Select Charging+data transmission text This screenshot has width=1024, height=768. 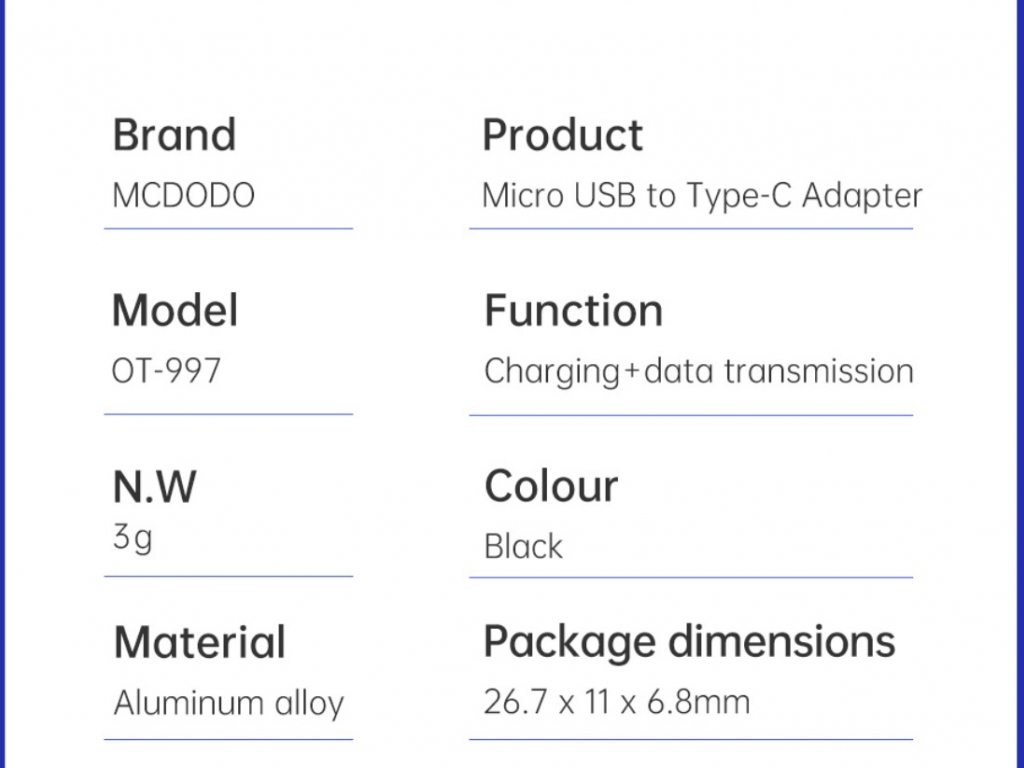699,372
